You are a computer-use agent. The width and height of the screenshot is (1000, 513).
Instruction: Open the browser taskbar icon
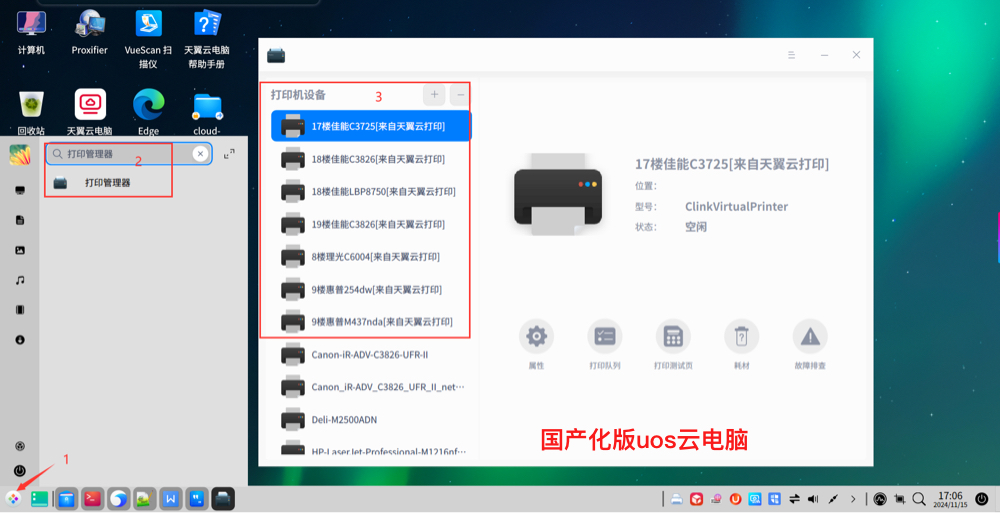pos(119,498)
